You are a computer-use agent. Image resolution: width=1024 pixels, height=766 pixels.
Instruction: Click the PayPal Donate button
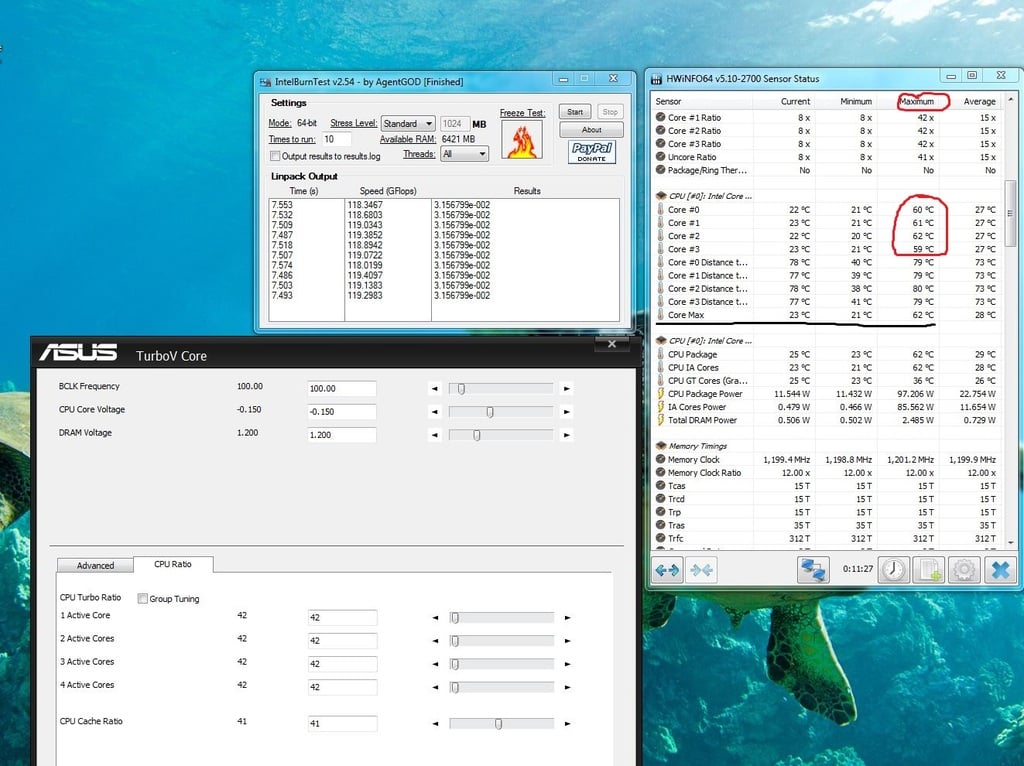[592, 152]
